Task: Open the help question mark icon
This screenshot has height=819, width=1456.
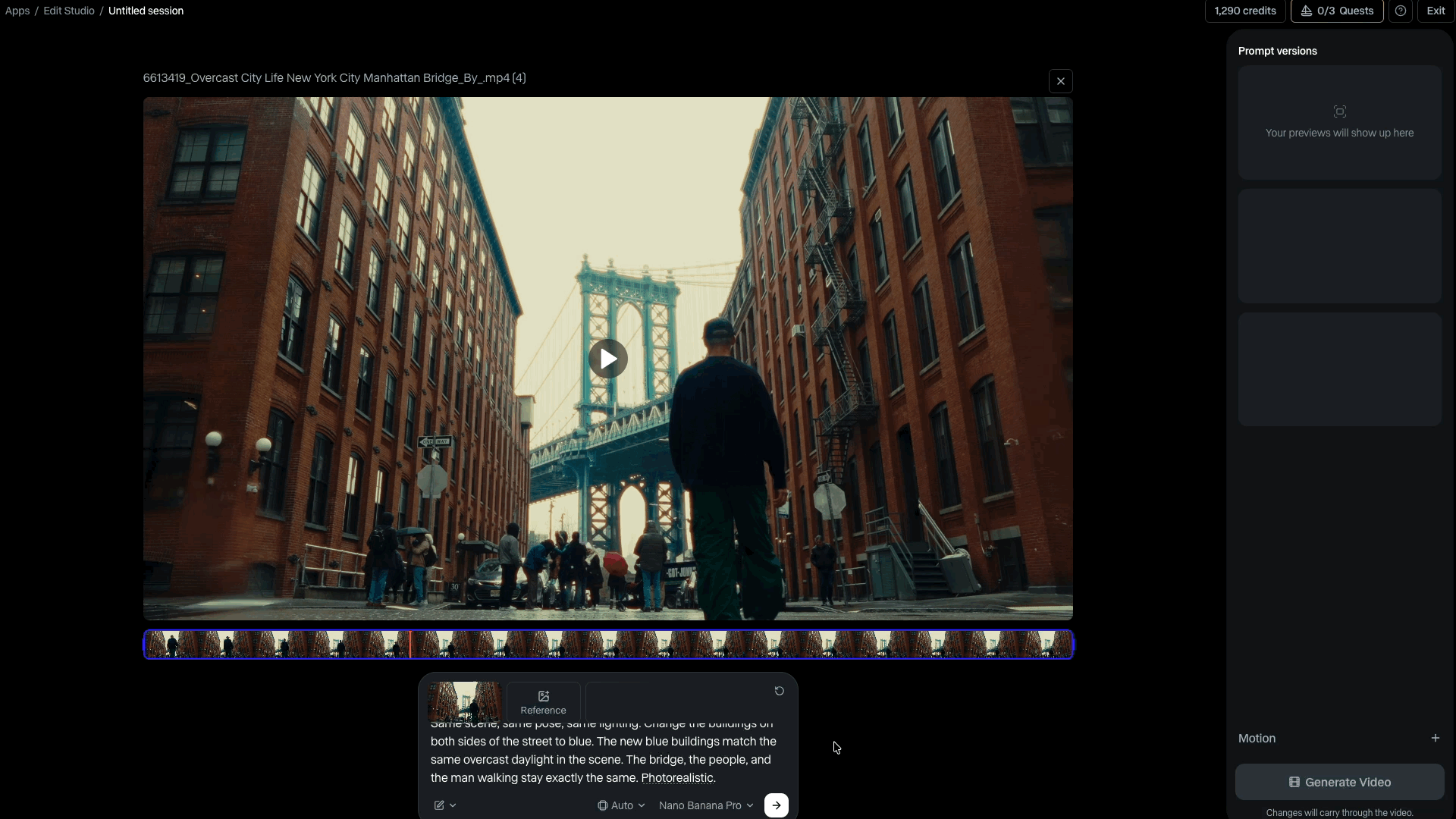Action: (x=1400, y=11)
